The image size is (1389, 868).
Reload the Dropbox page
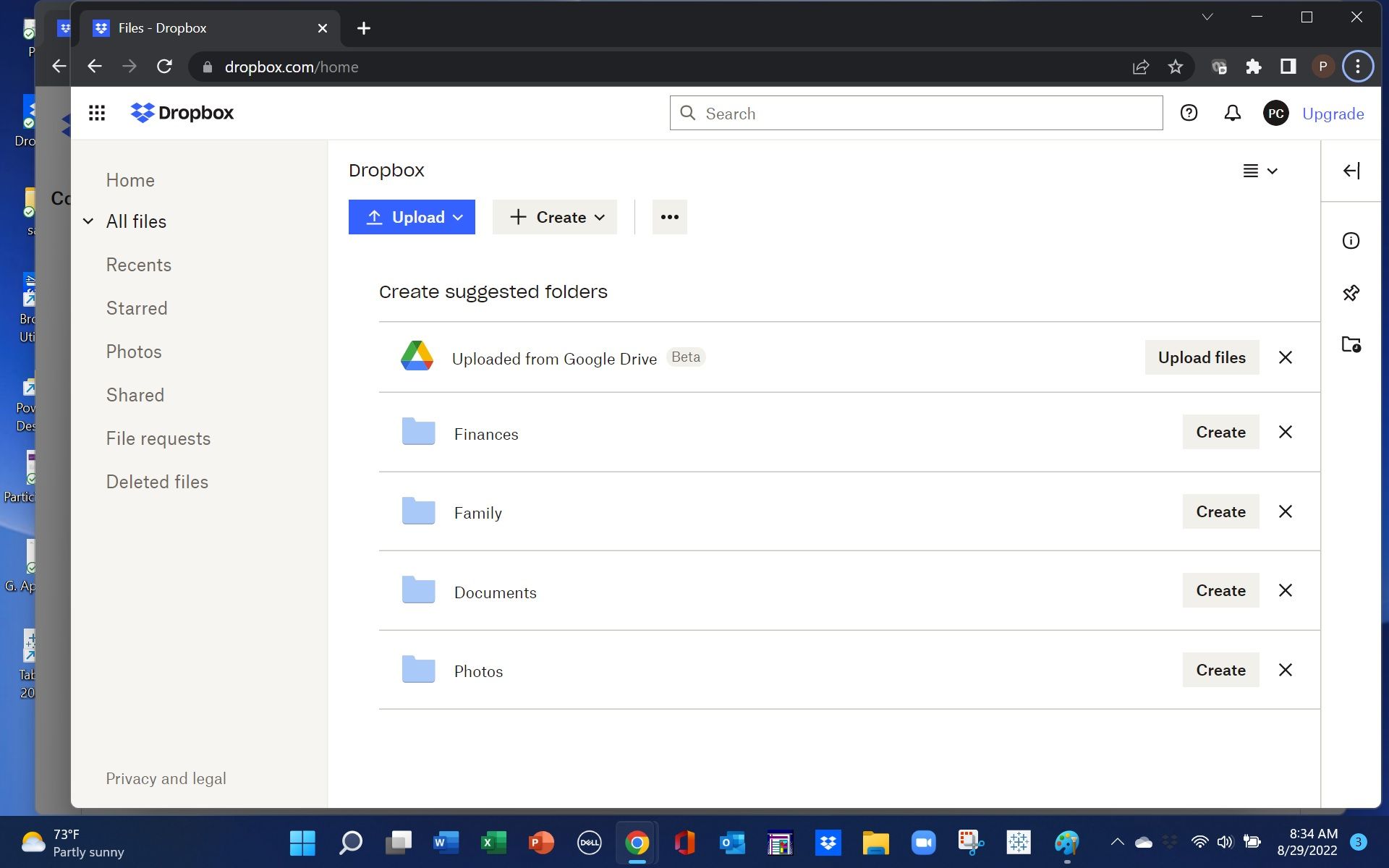click(x=165, y=67)
